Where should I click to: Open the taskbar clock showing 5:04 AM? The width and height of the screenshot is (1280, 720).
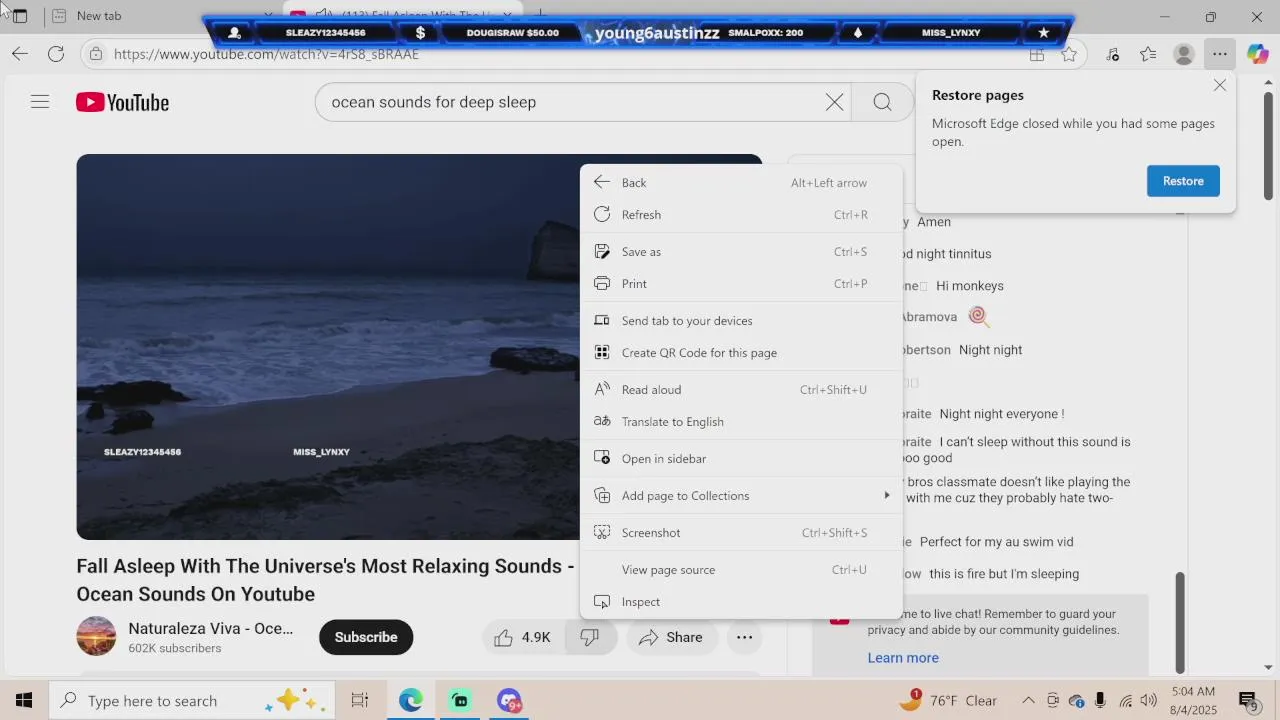tap(1193, 700)
